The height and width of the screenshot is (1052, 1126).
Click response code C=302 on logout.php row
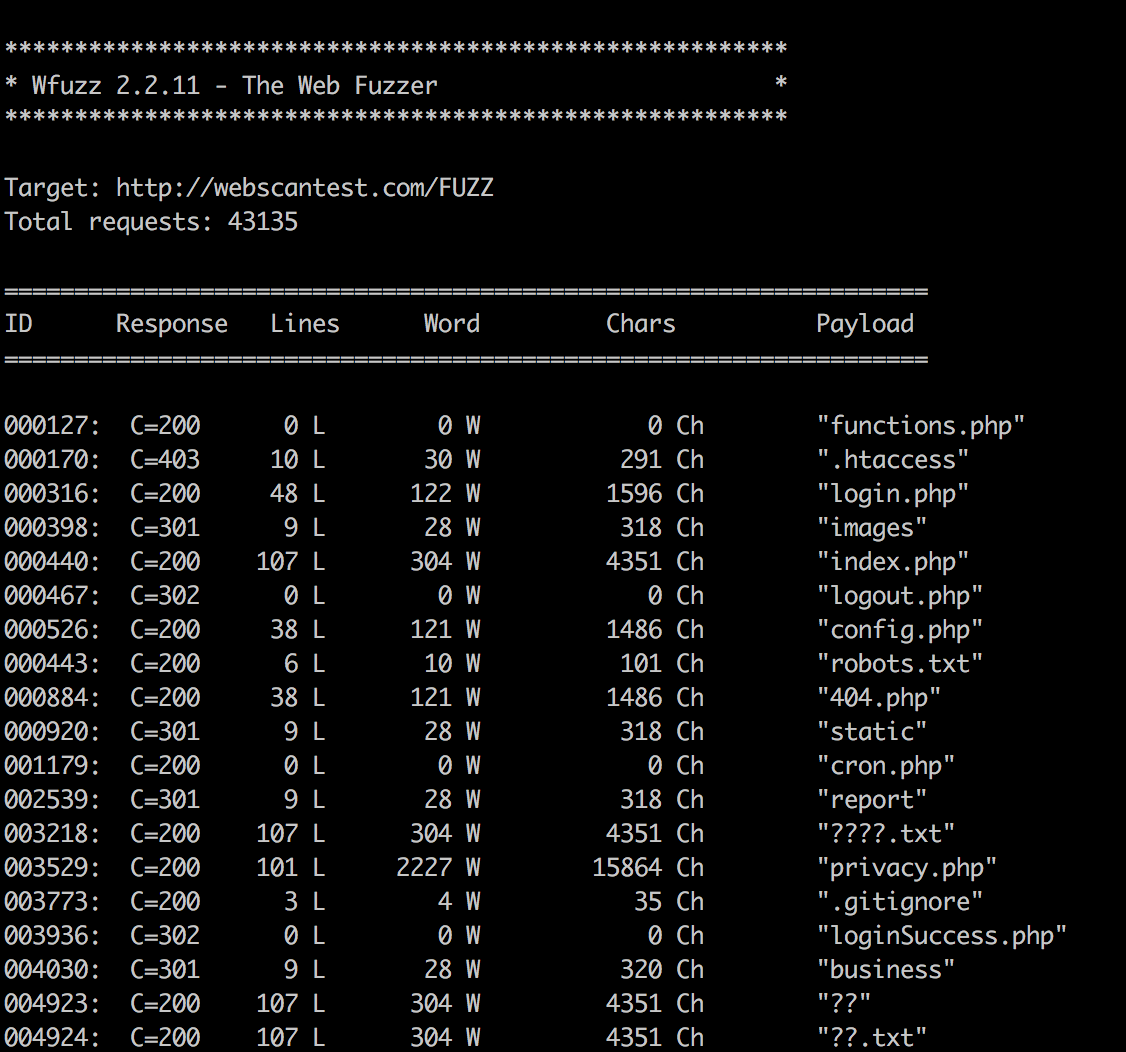165,596
